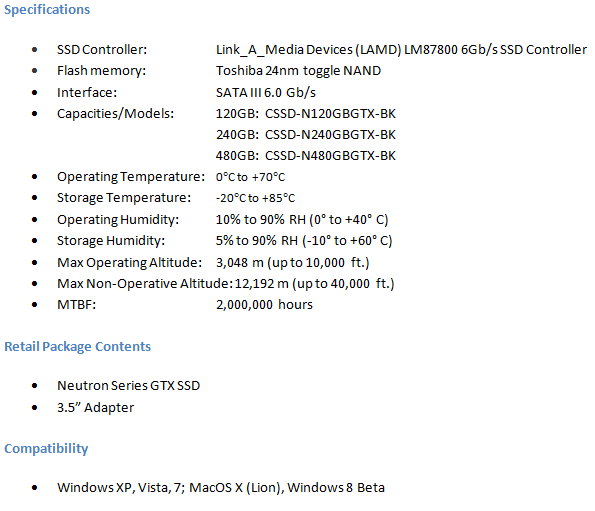The width and height of the screenshot is (595, 511).
Task: Click the Specifications heading
Action: [47, 9]
